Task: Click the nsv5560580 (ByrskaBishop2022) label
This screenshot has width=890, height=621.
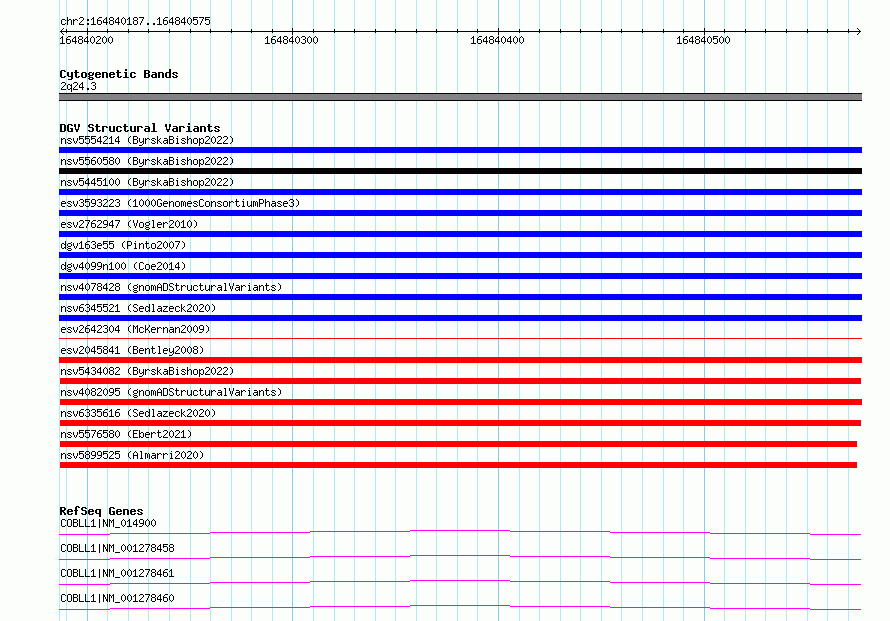Action: [x=147, y=161]
